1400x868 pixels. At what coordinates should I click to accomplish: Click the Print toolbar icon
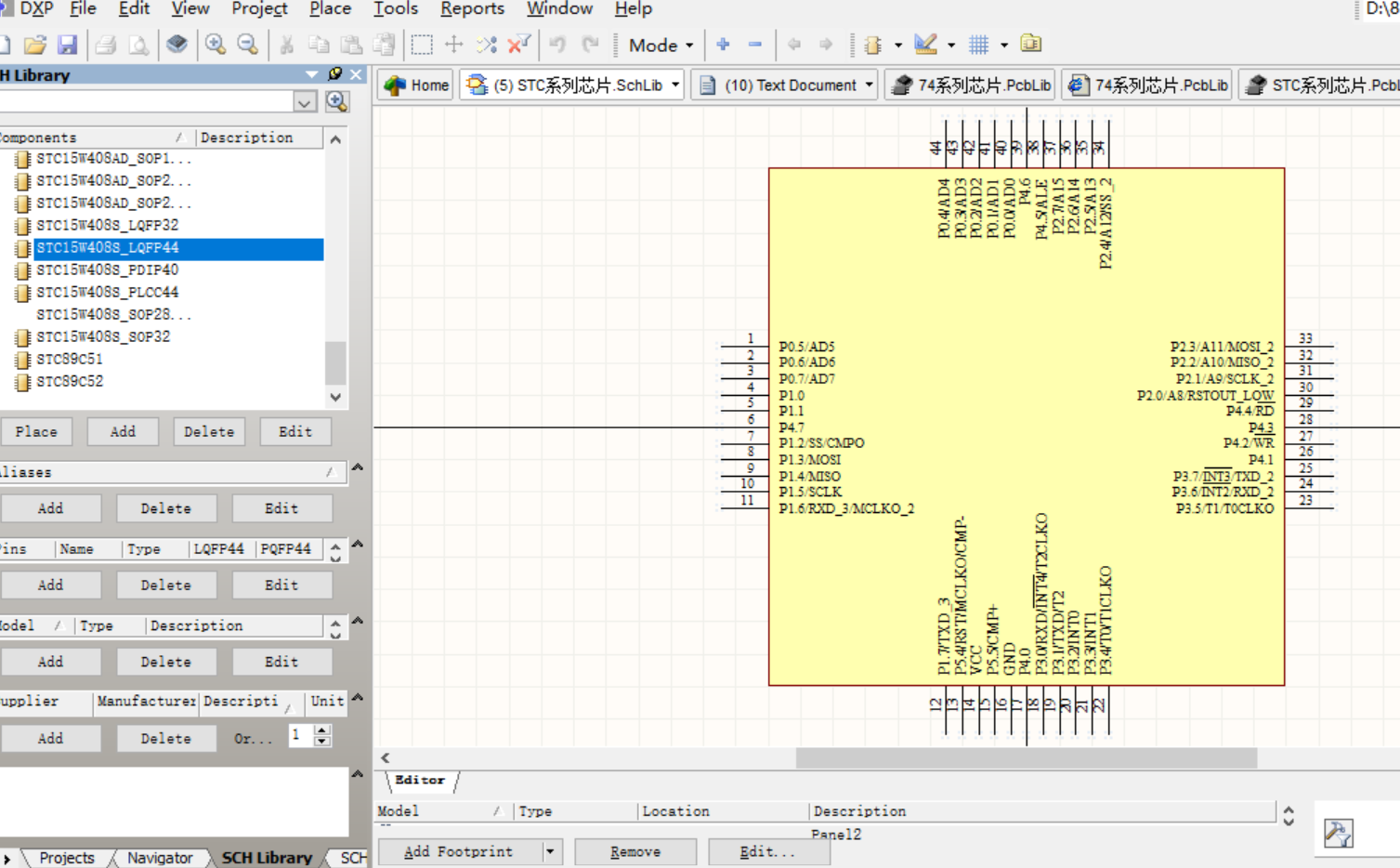pos(106,45)
